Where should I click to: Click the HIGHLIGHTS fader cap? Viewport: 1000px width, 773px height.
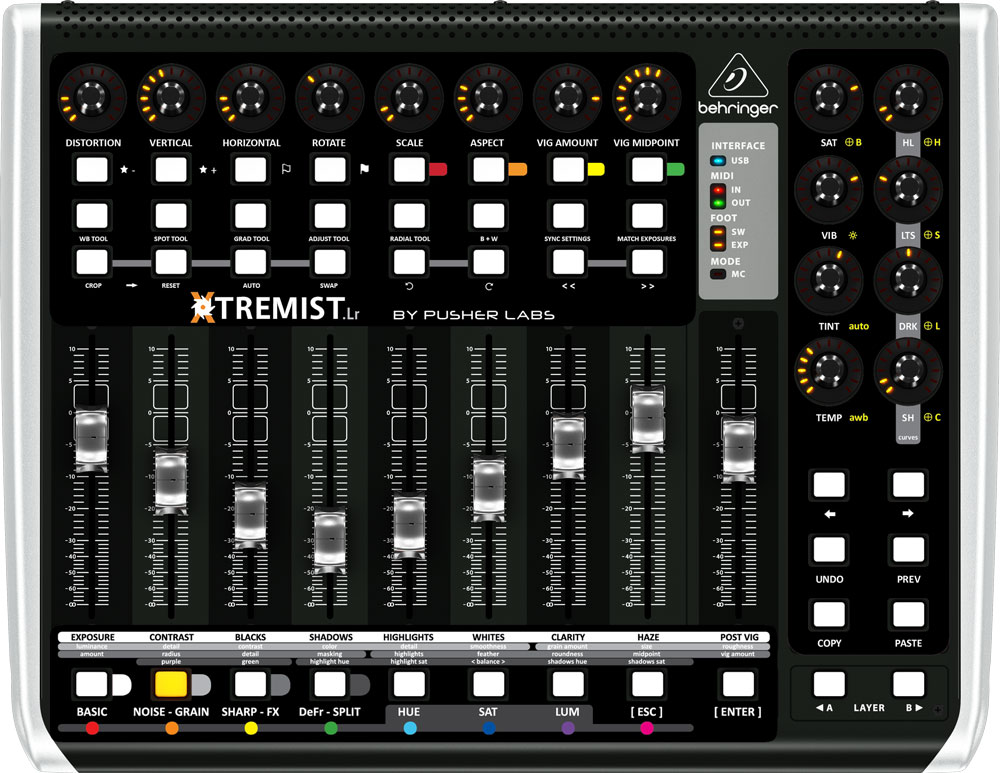(x=409, y=525)
